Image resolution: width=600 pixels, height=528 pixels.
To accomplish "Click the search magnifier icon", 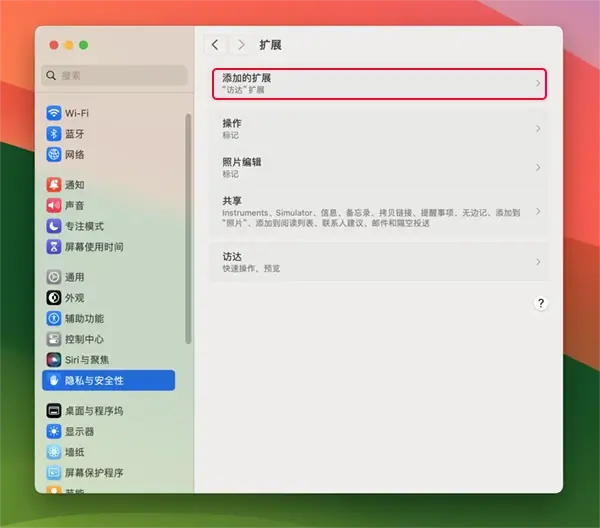I will pos(51,75).
